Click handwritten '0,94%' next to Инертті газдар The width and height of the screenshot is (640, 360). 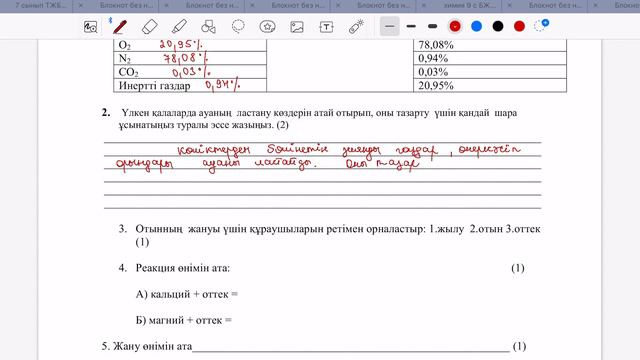(x=222, y=85)
